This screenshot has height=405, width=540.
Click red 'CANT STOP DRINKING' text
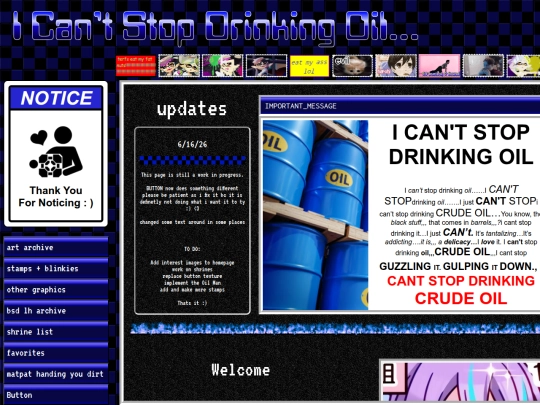[461, 281]
